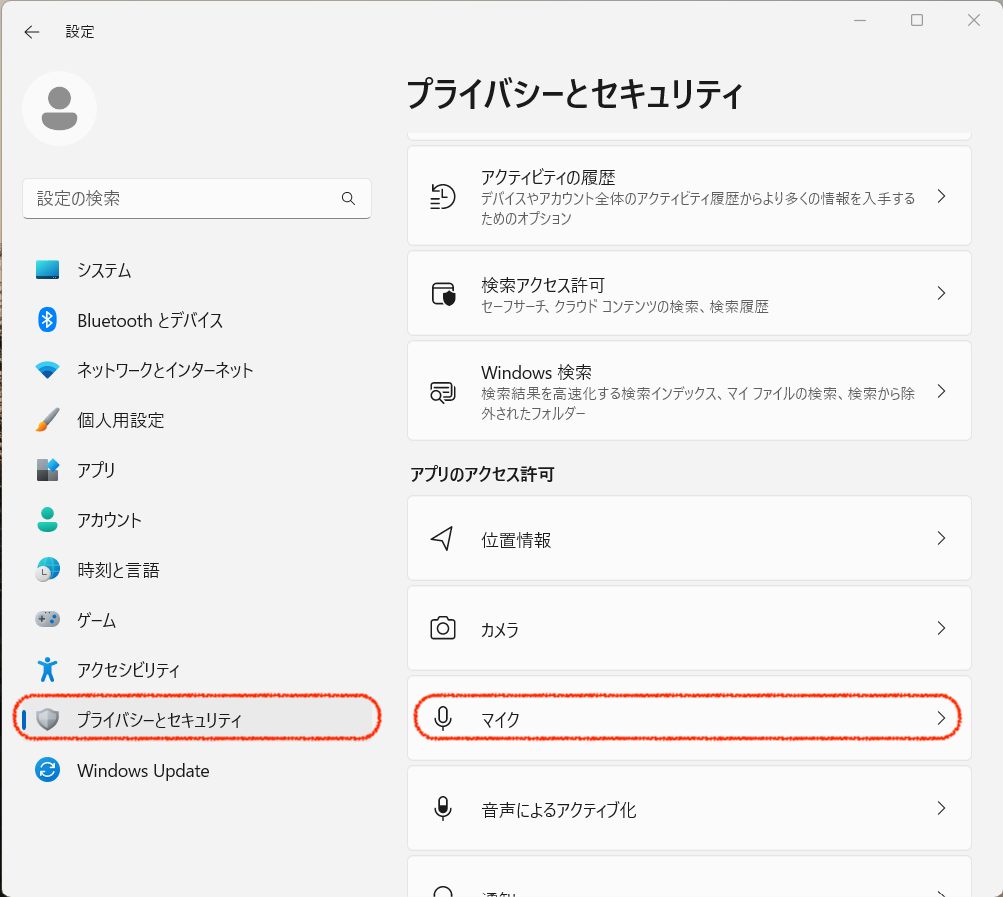Viewport: 1003px width, 897px height.
Task: Open the Windows 検索 card
Action: [690, 391]
